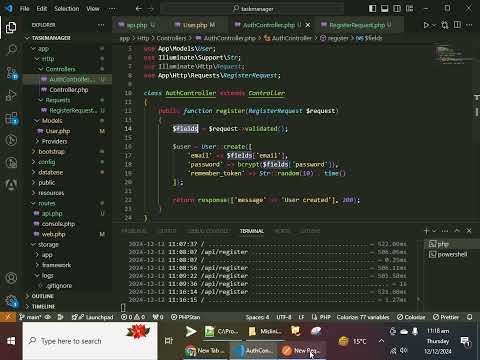Click the Windows taskbar search box
The width and height of the screenshot is (480, 360).
point(90,341)
